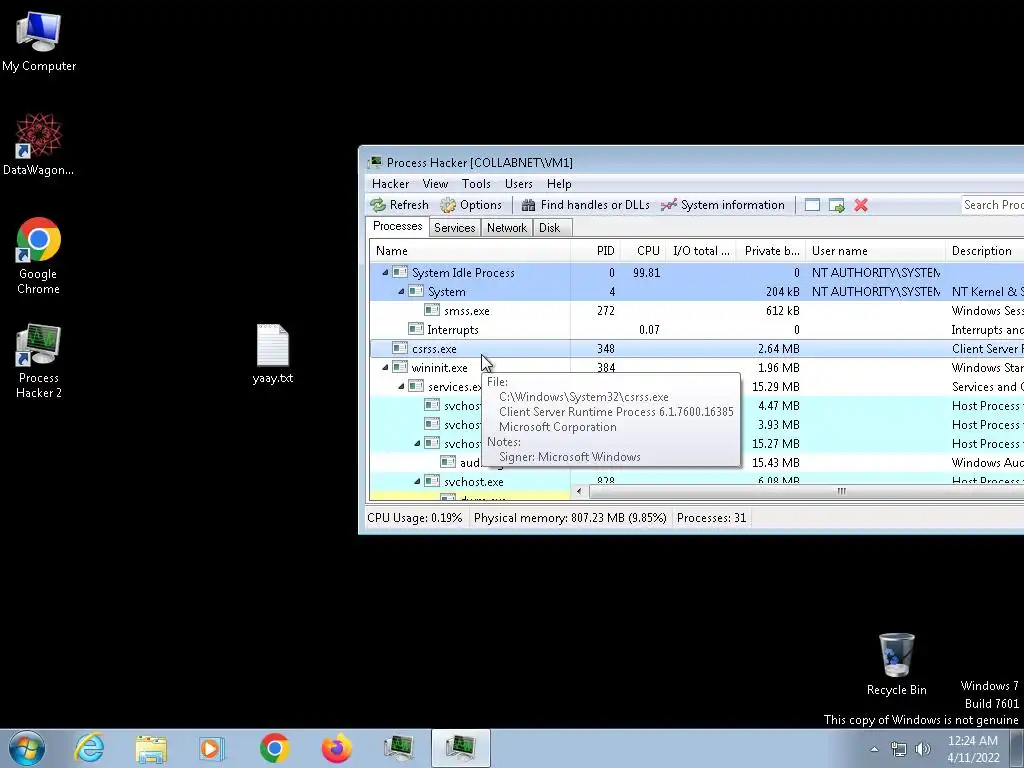This screenshot has height=768, width=1024.
Task: Open Process Hacker 2 desktop shortcut
Action: pos(39,360)
